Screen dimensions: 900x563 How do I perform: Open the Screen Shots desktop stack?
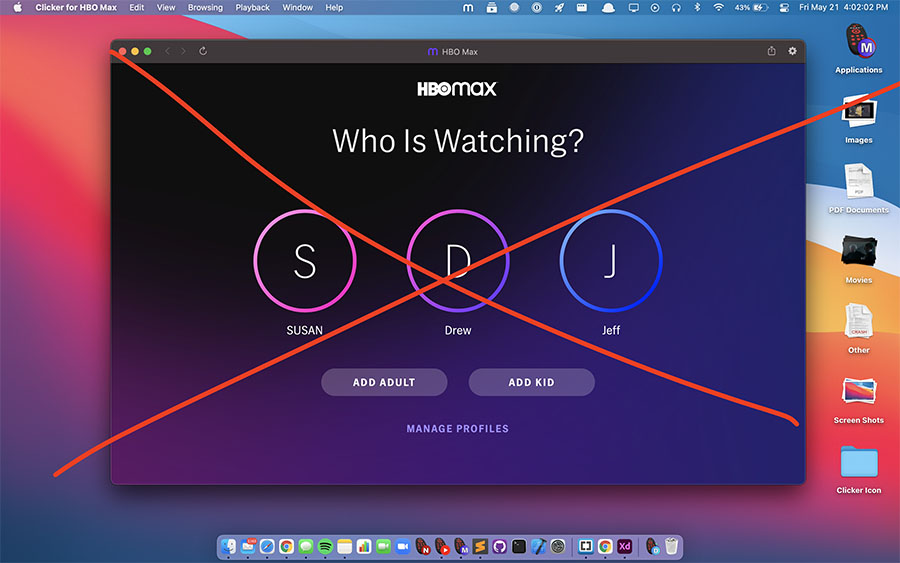(x=859, y=392)
